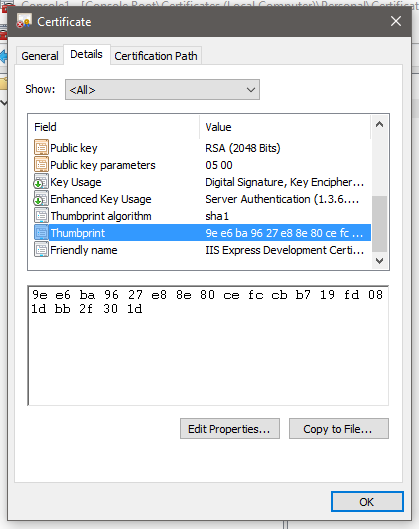Click the field list scroll down arrow
The image size is (419, 529).
(x=380, y=261)
